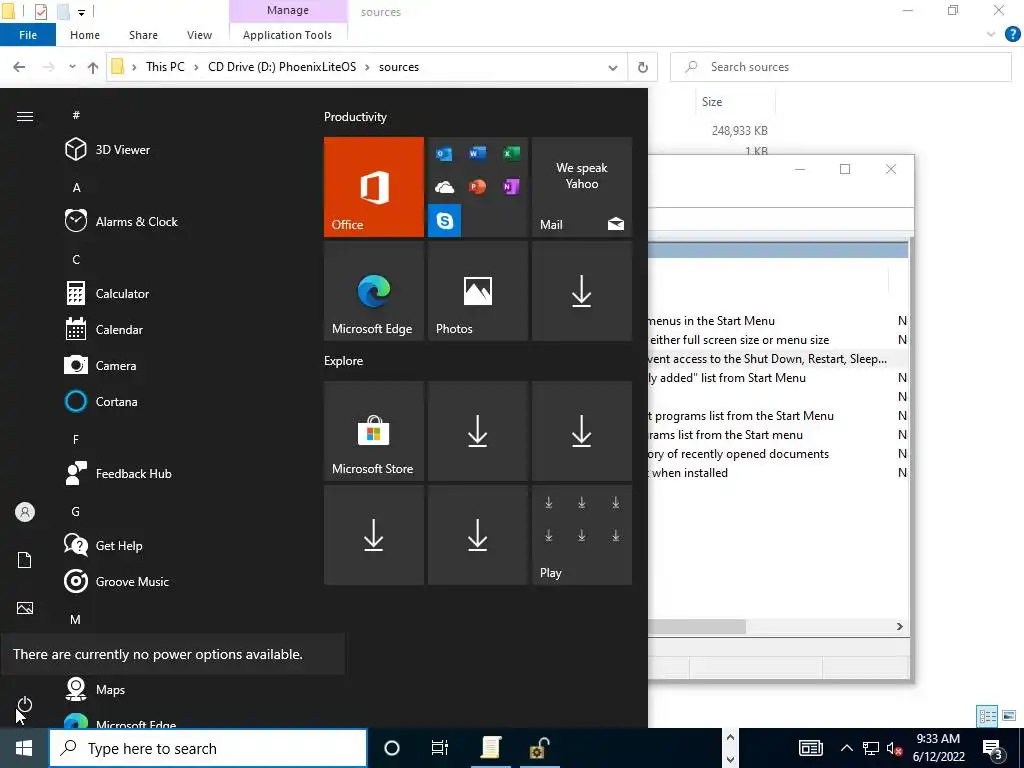Open the notepad-like taskbar app
The width and height of the screenshot is (1024, 768).
(490, 748)
